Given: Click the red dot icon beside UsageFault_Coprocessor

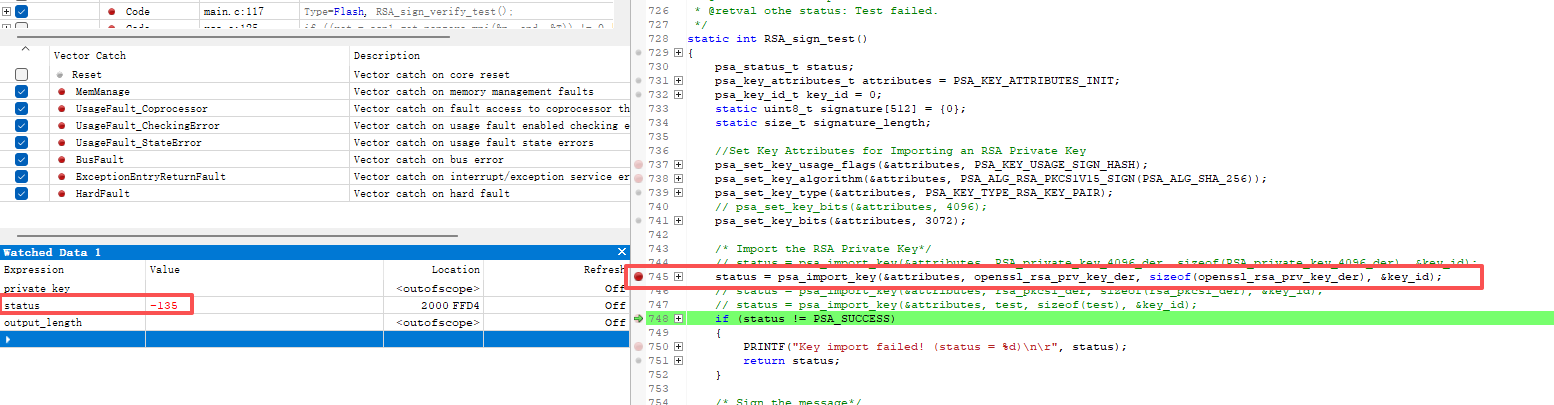Looking at the screenshot, I should click(62, 108).
